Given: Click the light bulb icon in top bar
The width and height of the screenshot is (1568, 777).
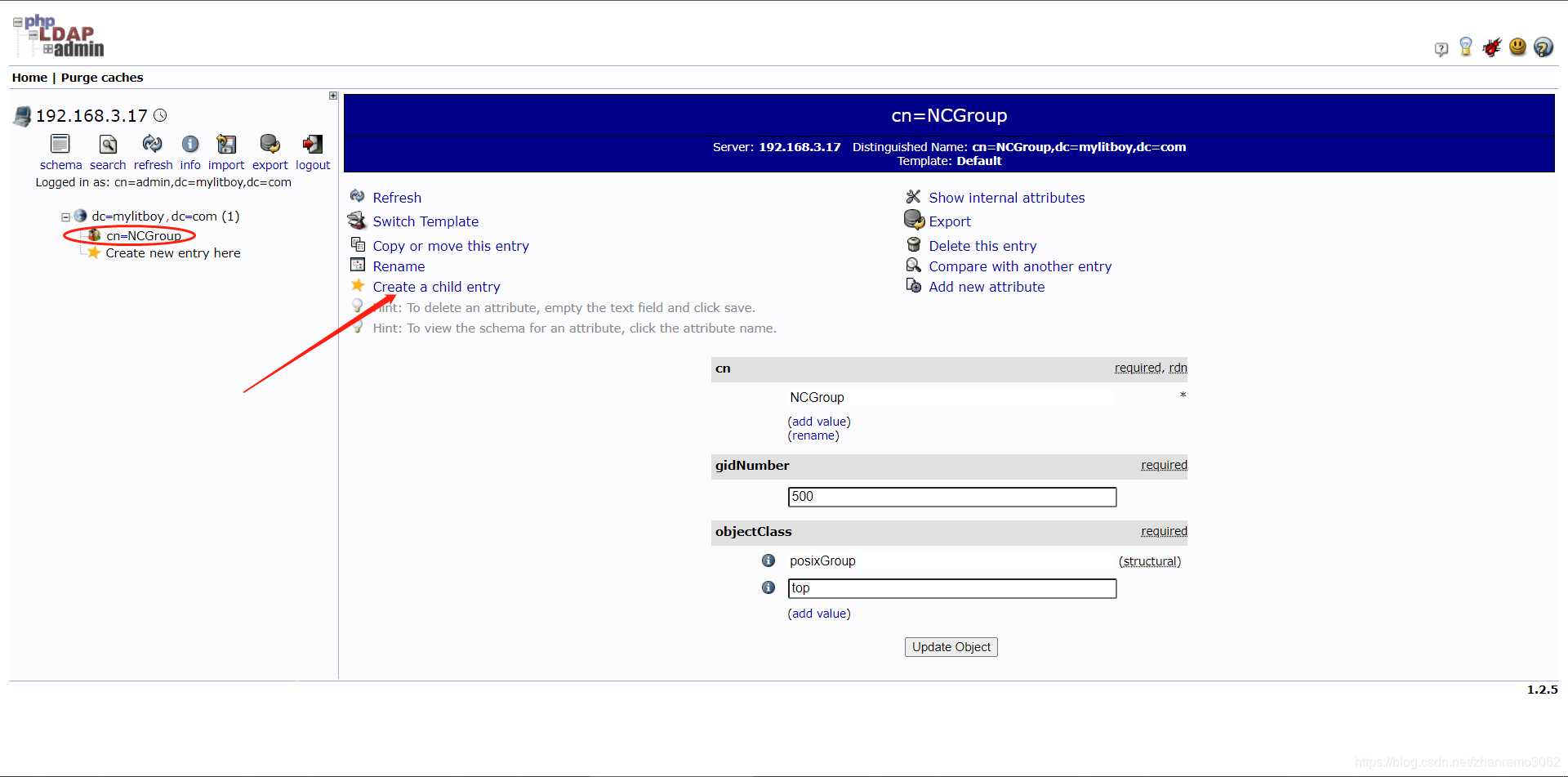Looking at the screenshot, I should pyautogui.click(x=1466, y=47).
